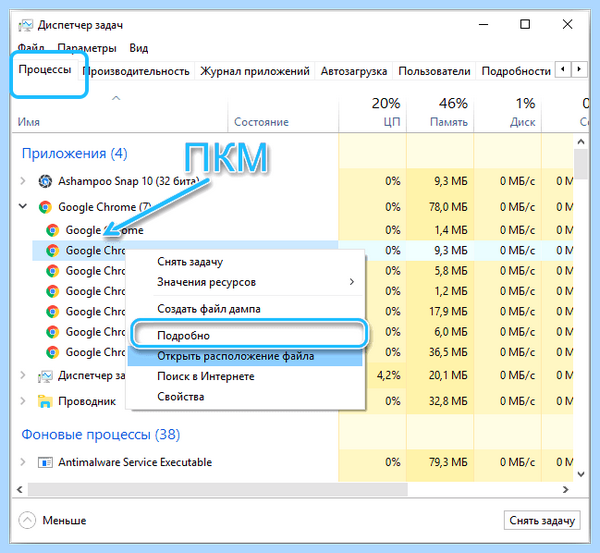This screenshot has width=600, height=553.
Task: Choose Создать файл дампа in context menu
Action: (245, 309)
